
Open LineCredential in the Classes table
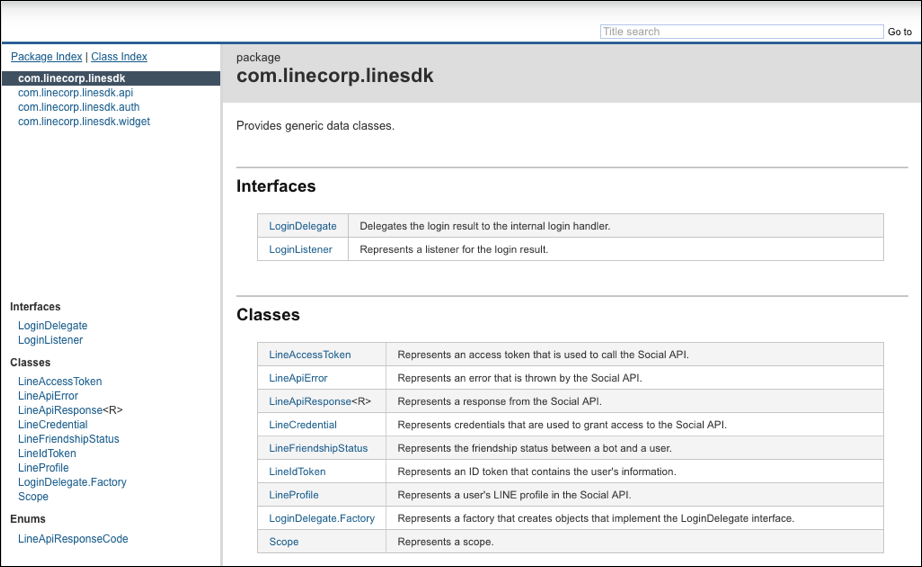coord(303,425)
